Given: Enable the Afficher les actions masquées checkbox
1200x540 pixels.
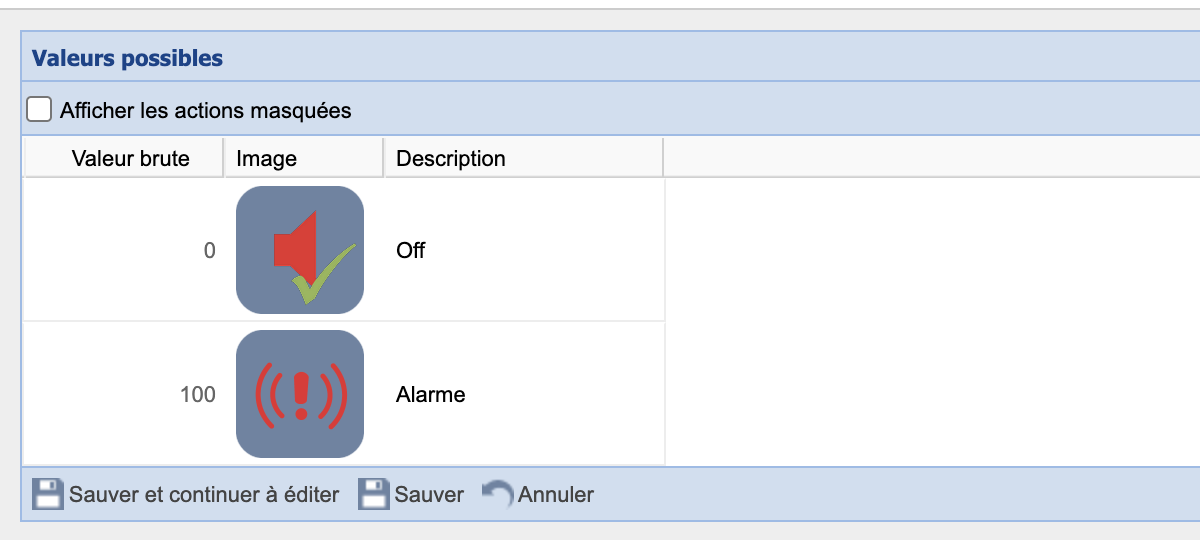Looking at the screenshot, I should point(39,109).
